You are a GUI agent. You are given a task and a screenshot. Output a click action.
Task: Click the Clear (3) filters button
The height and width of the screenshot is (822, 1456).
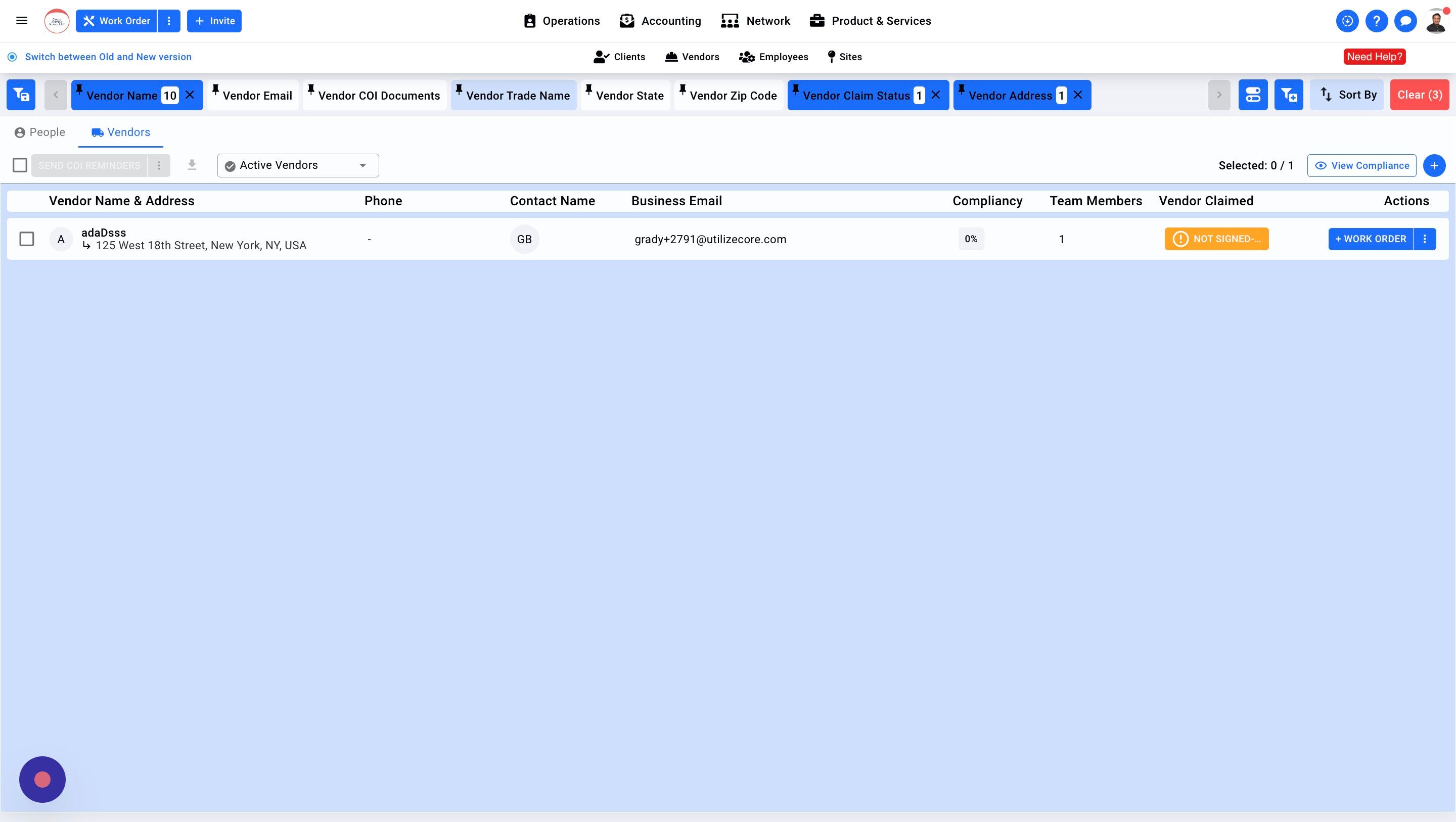point(1419,95)
